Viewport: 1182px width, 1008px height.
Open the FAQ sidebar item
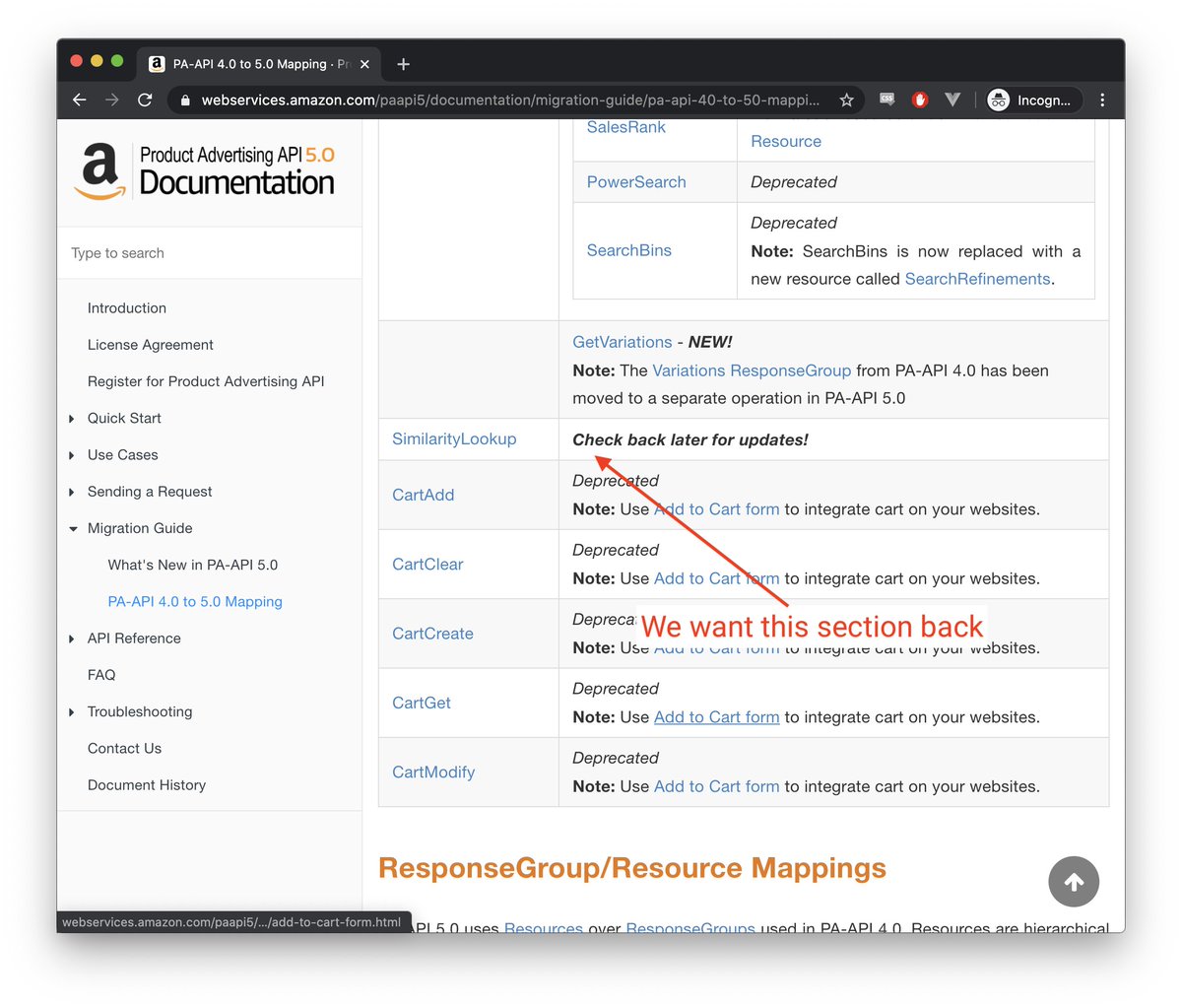click(101, 675)
